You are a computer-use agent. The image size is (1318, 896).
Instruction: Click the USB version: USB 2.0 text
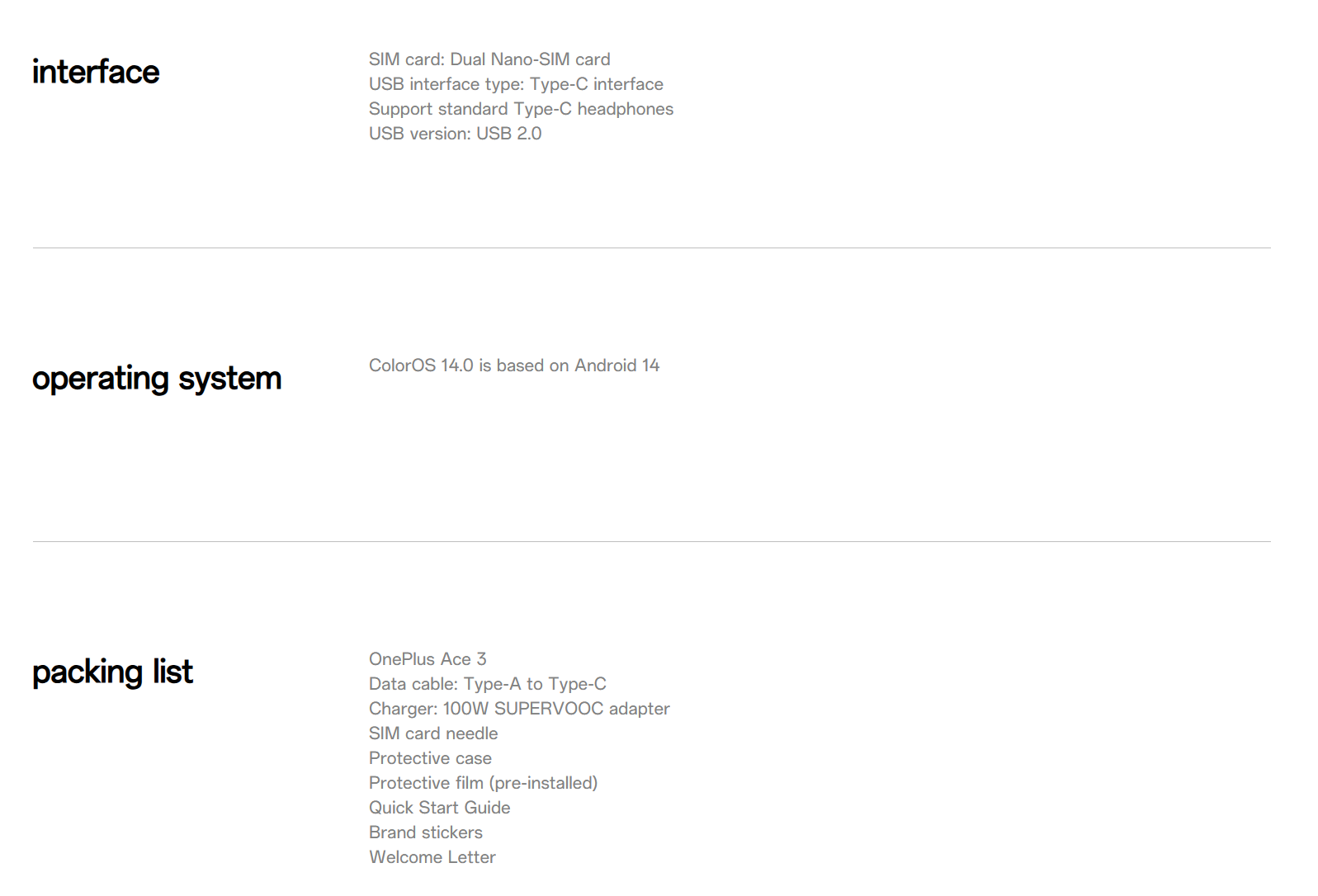click(455, 134)
